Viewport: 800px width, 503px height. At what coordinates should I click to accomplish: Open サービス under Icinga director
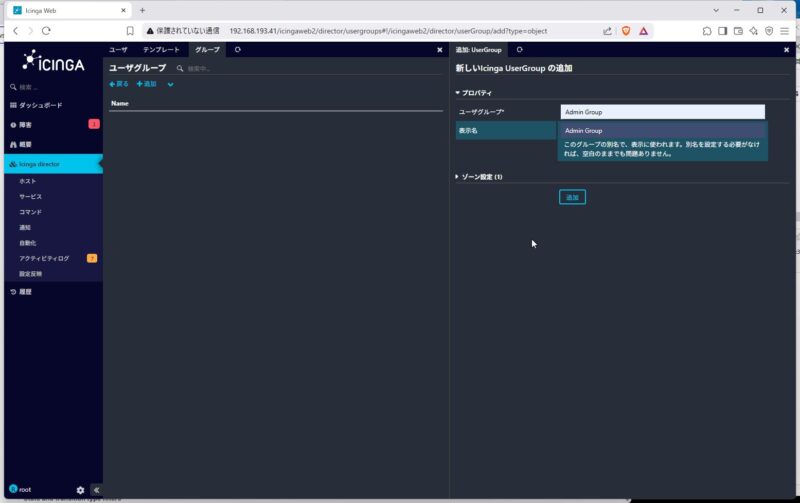tap(31, 196)
